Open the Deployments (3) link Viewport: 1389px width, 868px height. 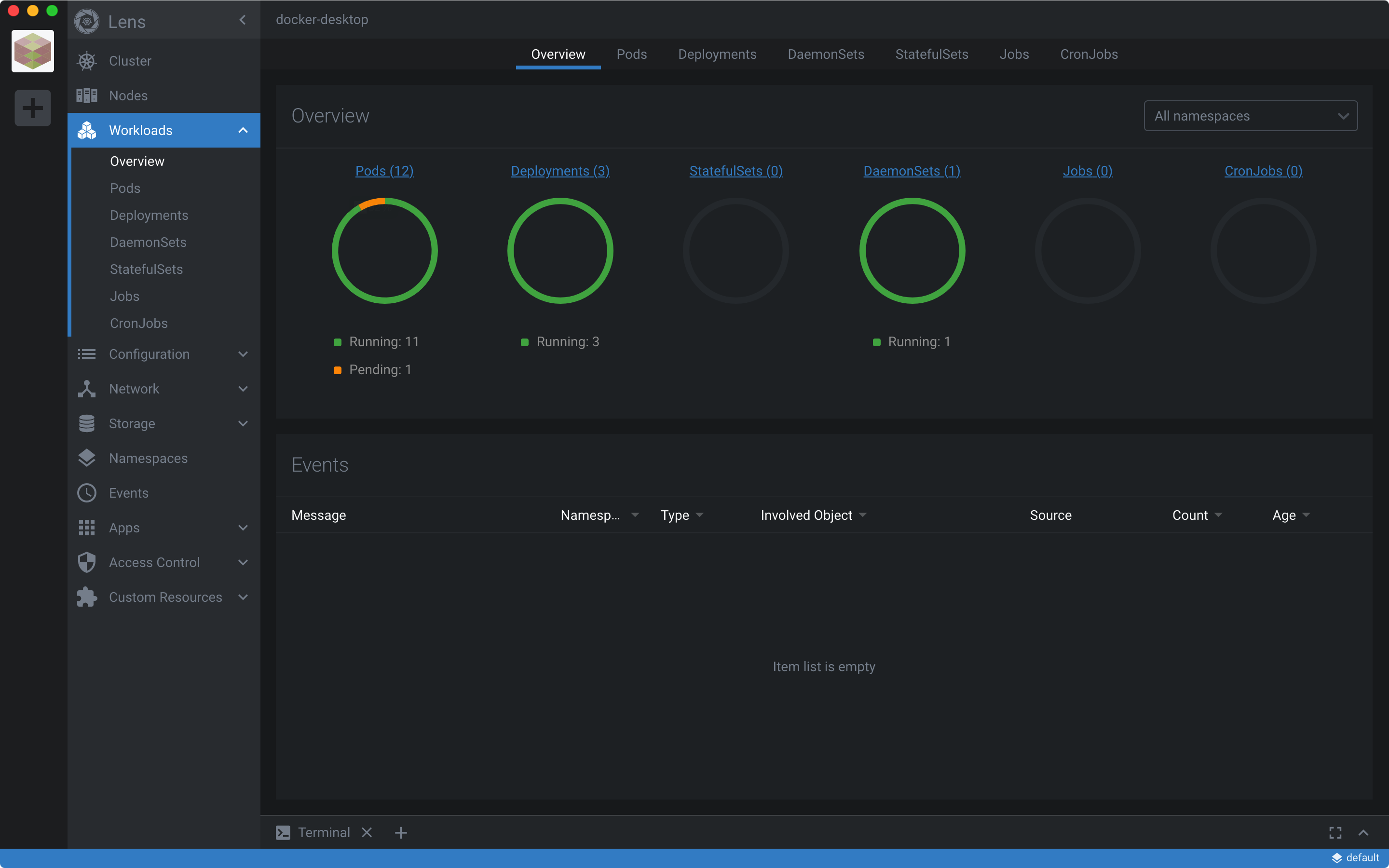559,171
